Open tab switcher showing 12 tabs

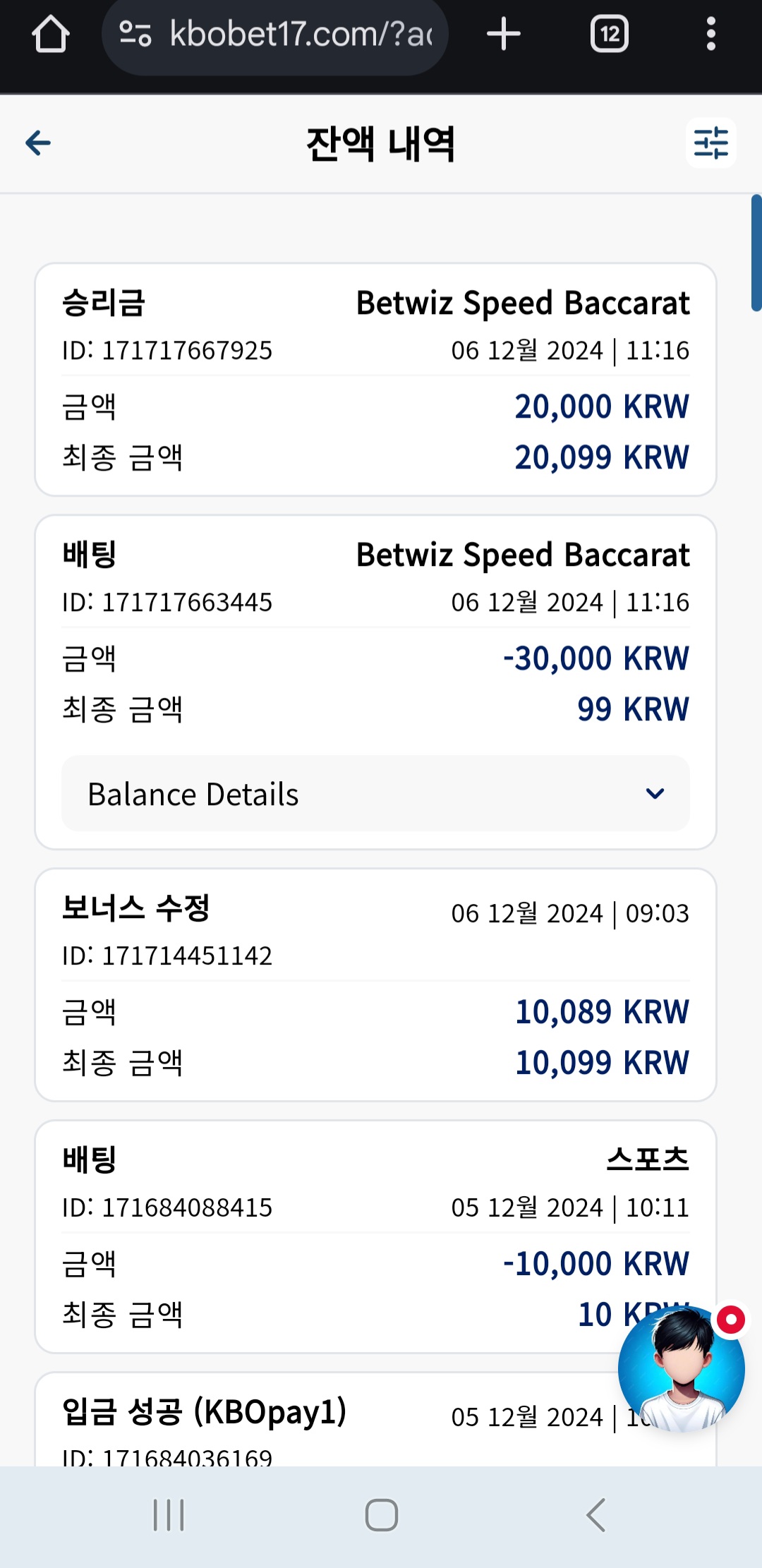(x=610, y=34)
